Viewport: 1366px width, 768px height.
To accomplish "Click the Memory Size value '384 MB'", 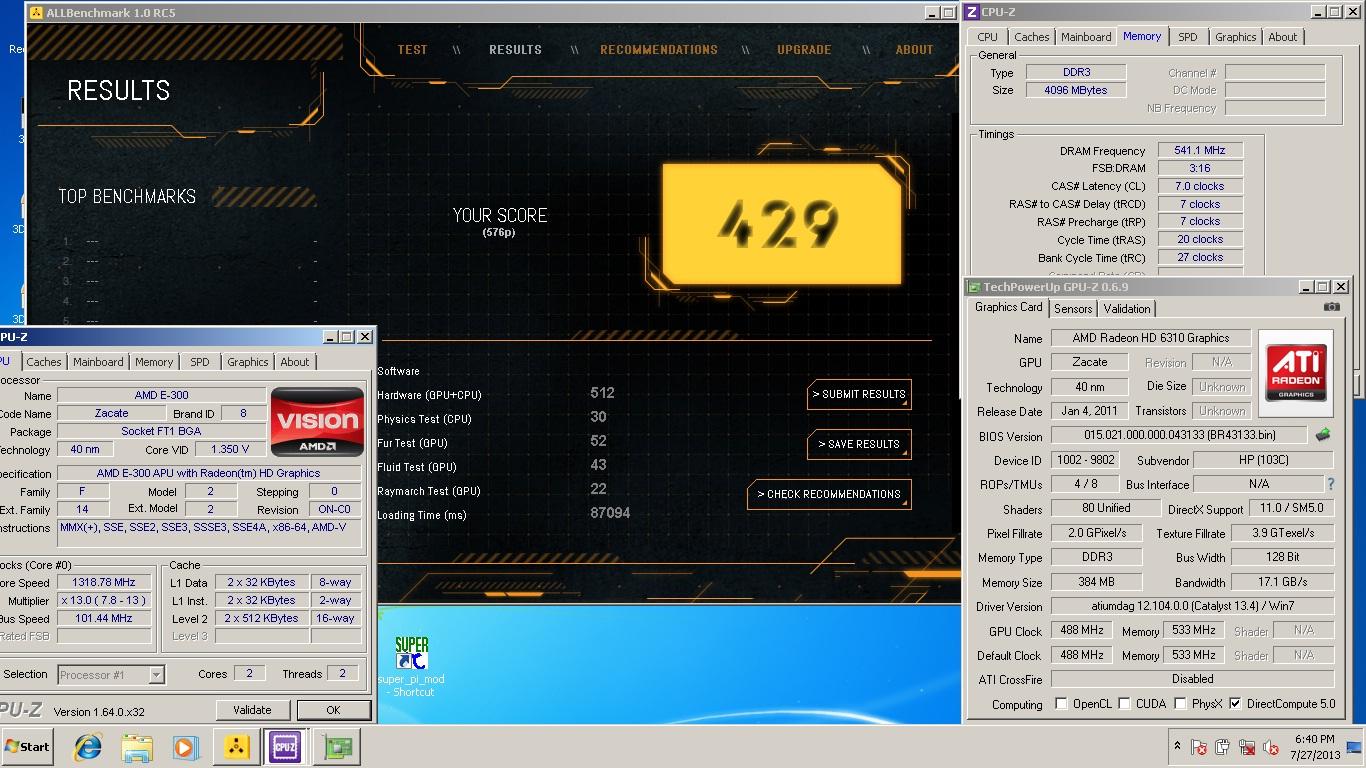I will [x=1096, y=582].
